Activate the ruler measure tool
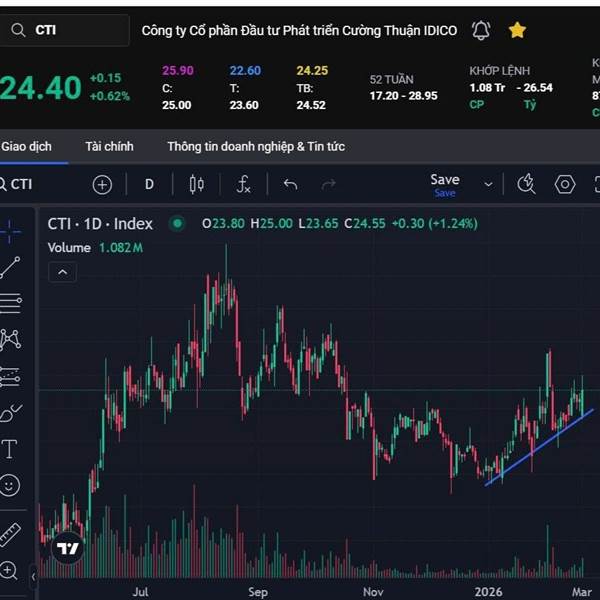The height and width of the screenshot is (600, 600). tap(10, 534)
